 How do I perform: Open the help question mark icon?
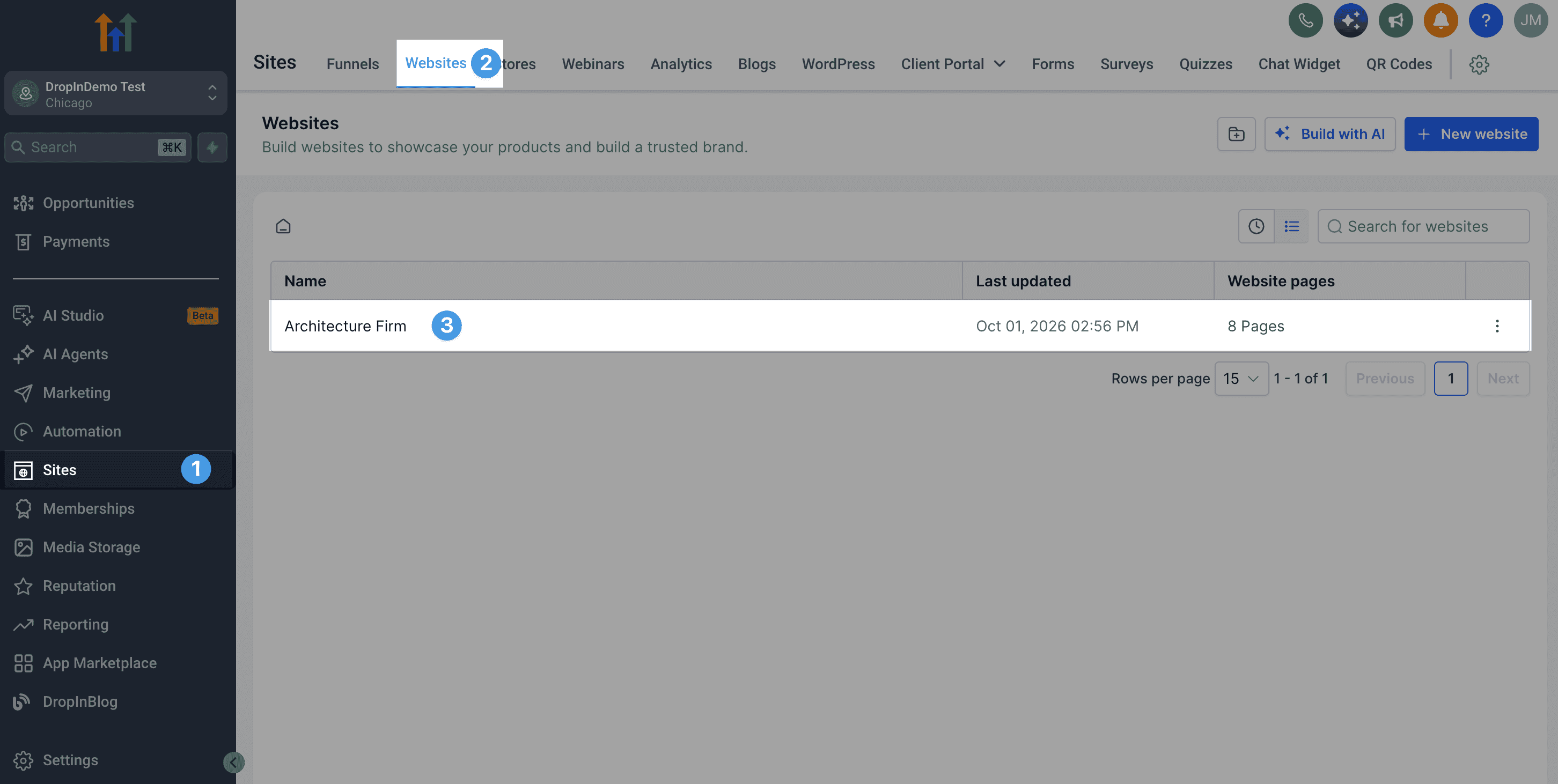click(x=1486, y=20)
